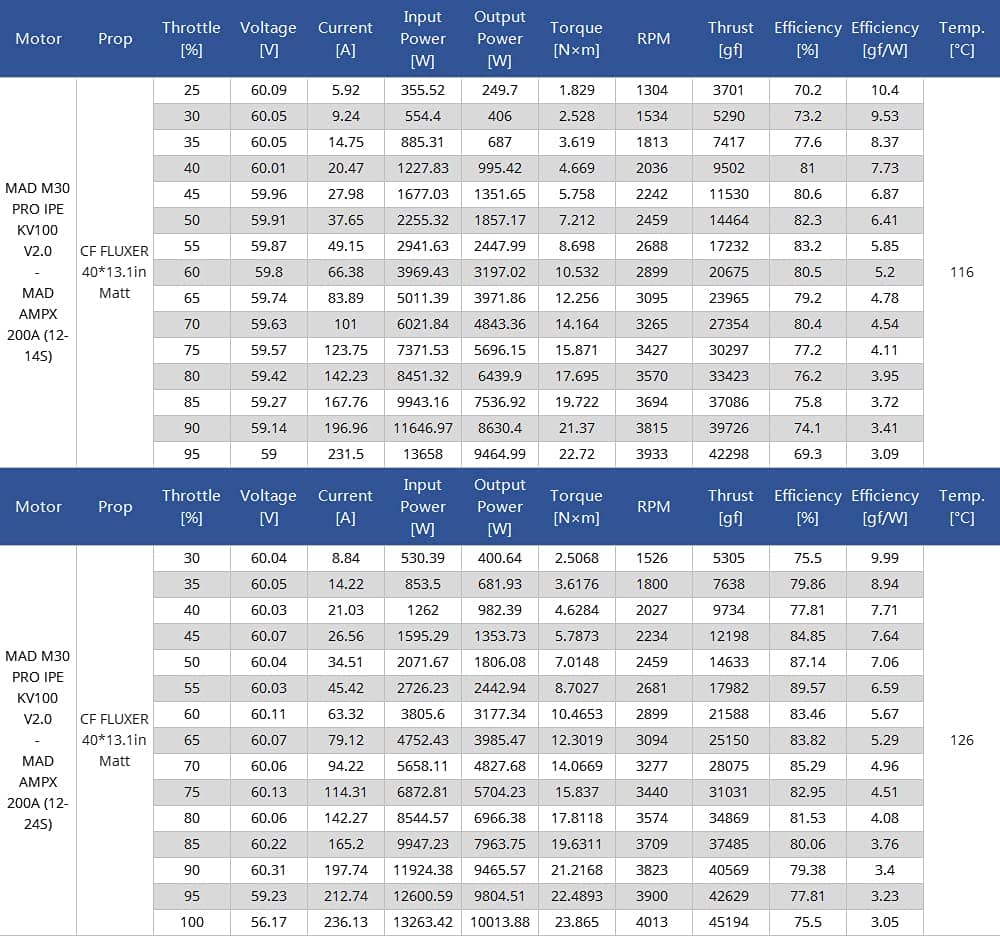Click the 10.4 gf/W efficiency cell
The image size is (1000, 936).
click(x=884, y=90)
